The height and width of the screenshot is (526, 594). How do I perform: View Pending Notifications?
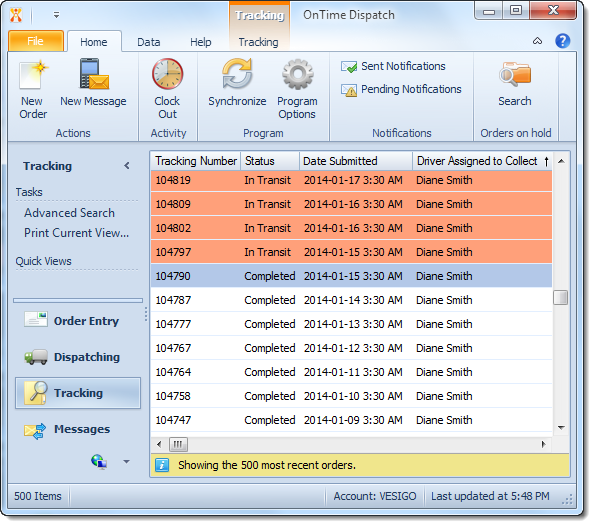pos(401,90)
